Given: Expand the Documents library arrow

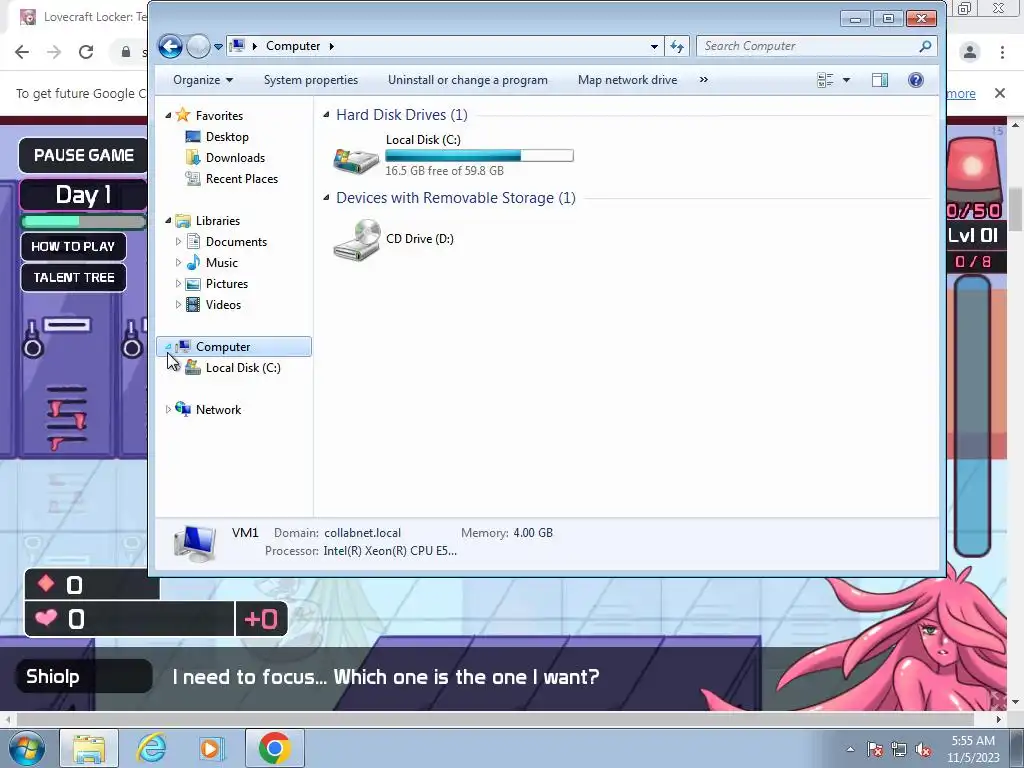Looking at the screenshot, I should [178, 242].
